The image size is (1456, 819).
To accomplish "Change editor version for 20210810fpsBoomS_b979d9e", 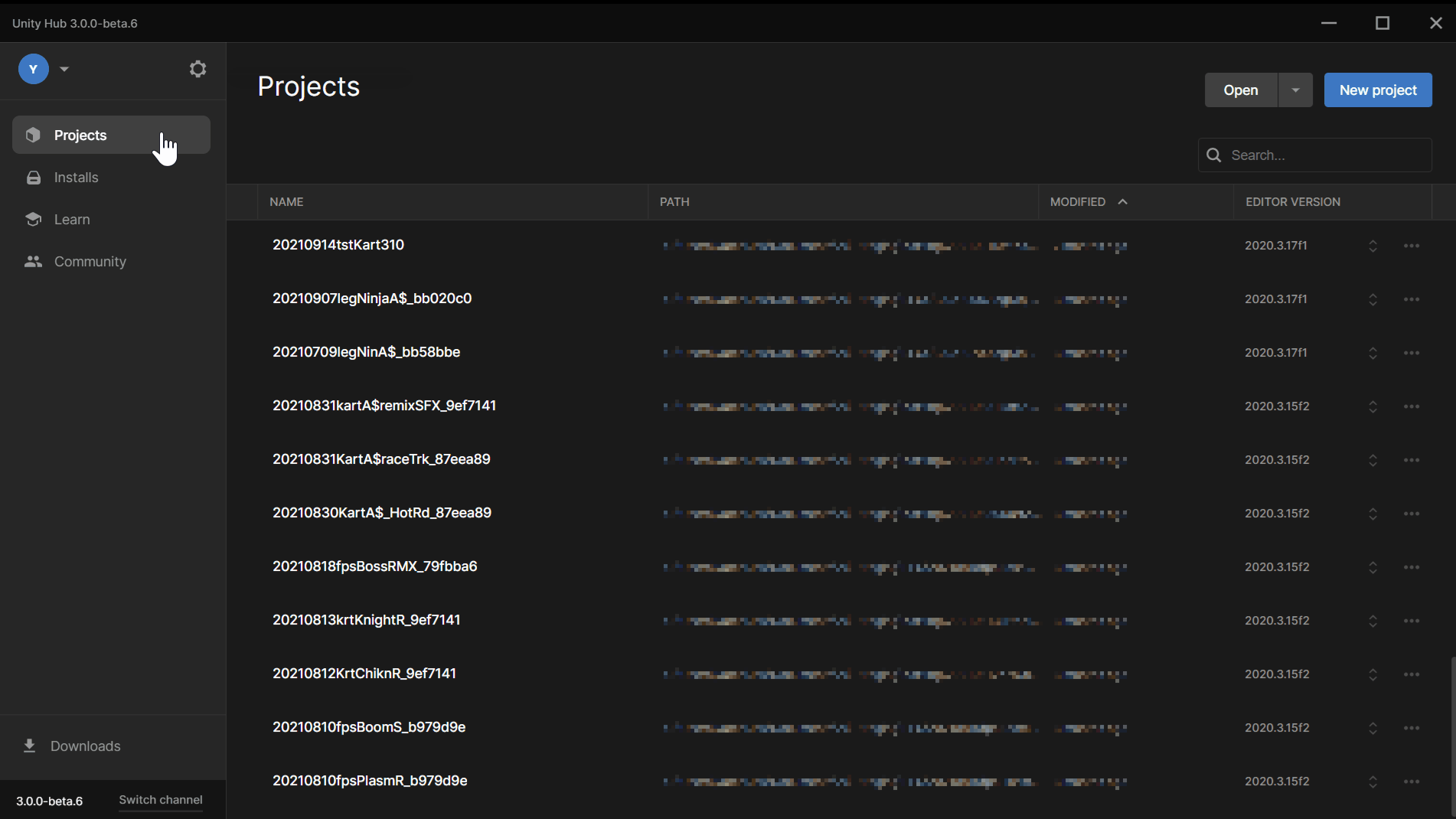I will coord(1373,728).
